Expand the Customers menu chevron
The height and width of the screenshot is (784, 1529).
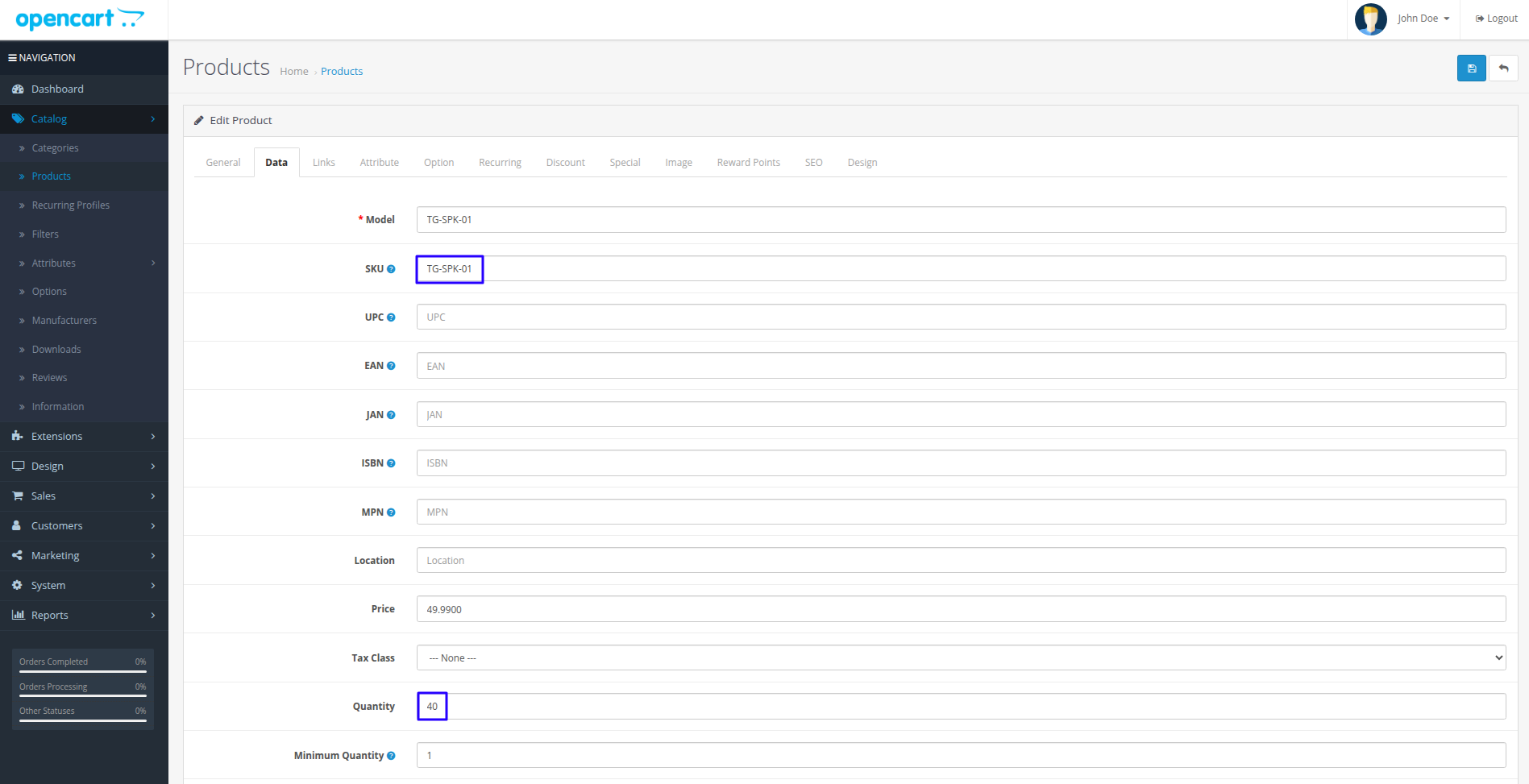click(153, 526)
